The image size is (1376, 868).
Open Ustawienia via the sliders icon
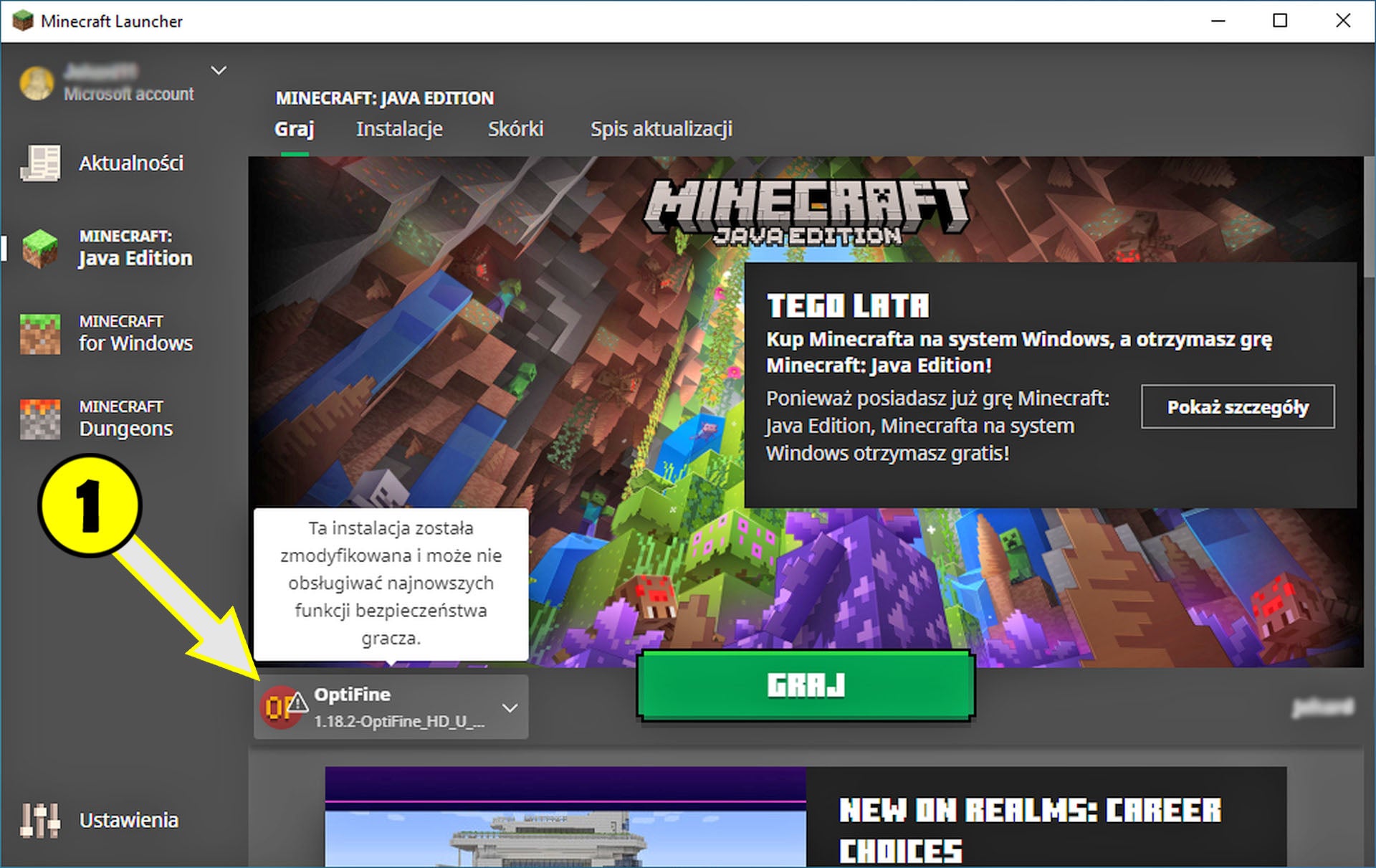pyautogui.click(x=41, y=819)
